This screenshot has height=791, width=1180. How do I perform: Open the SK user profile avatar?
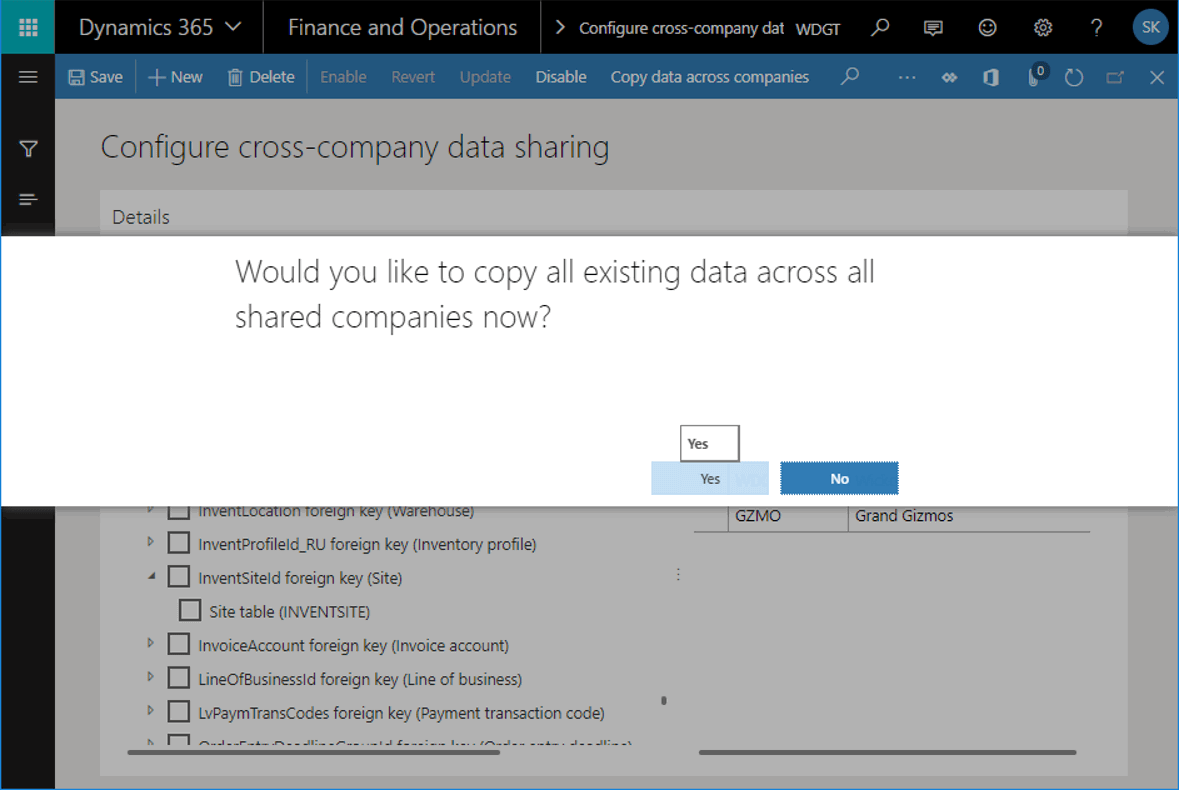click(1150, 28)
